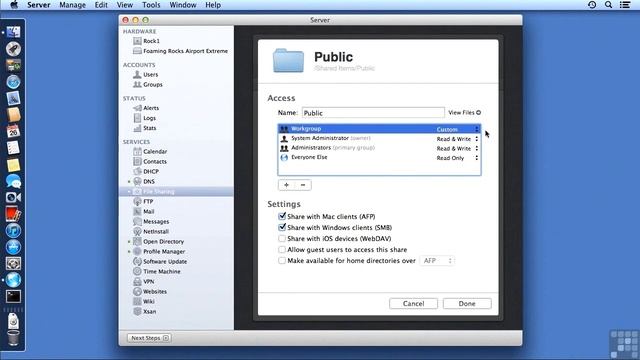The image size is (640, 360).
Task: Select Foaming Rocks Airport Extreme in sidebar
Action: pyautogui.click(x=180, y=51)
